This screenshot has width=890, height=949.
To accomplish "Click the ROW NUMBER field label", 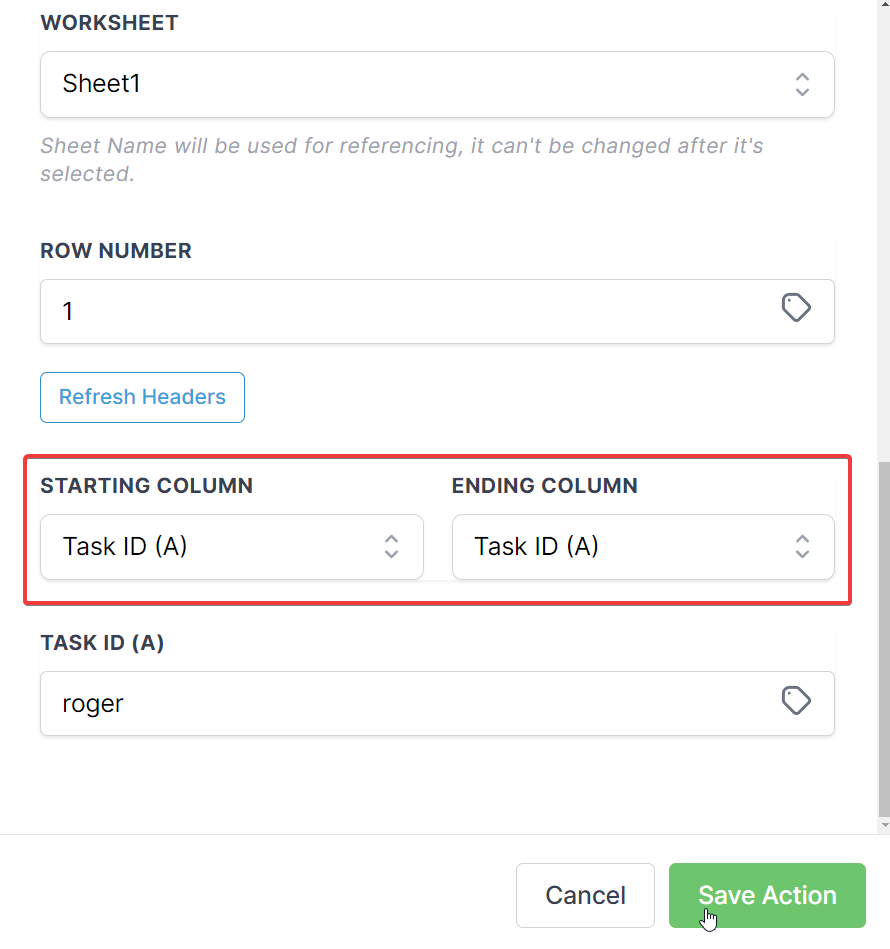I will coord(116,251).
